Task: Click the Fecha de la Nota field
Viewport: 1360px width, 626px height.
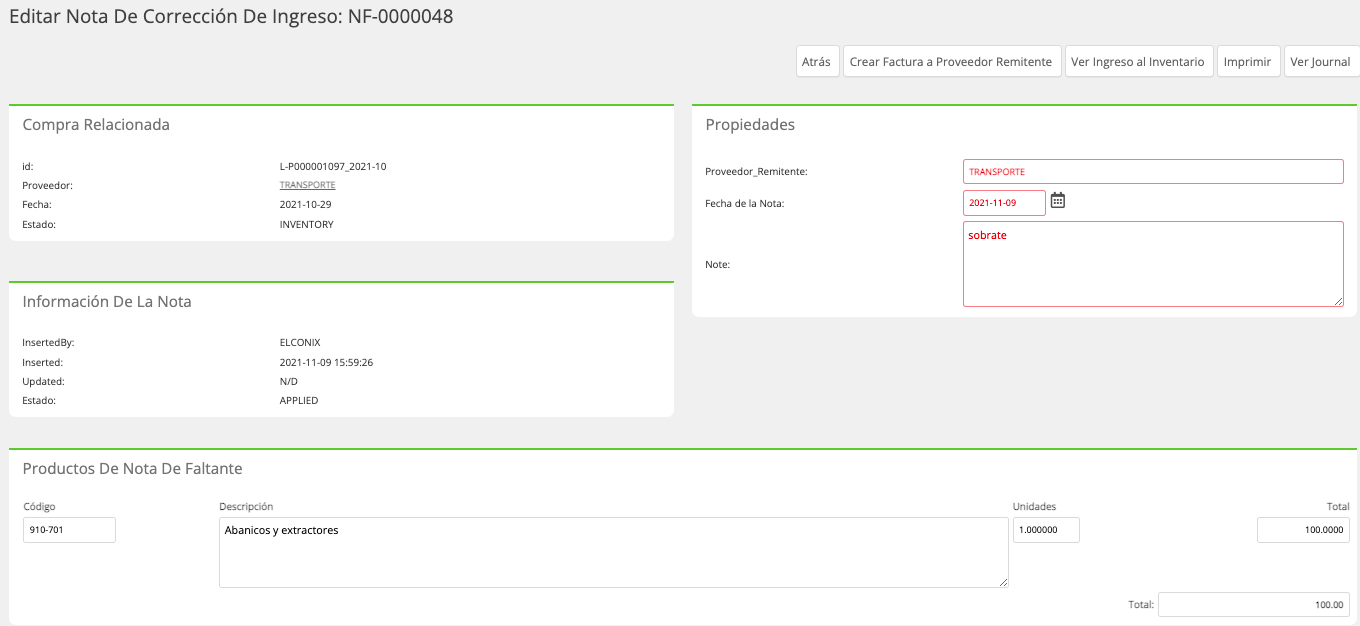Action: (x=1004, y=203)
